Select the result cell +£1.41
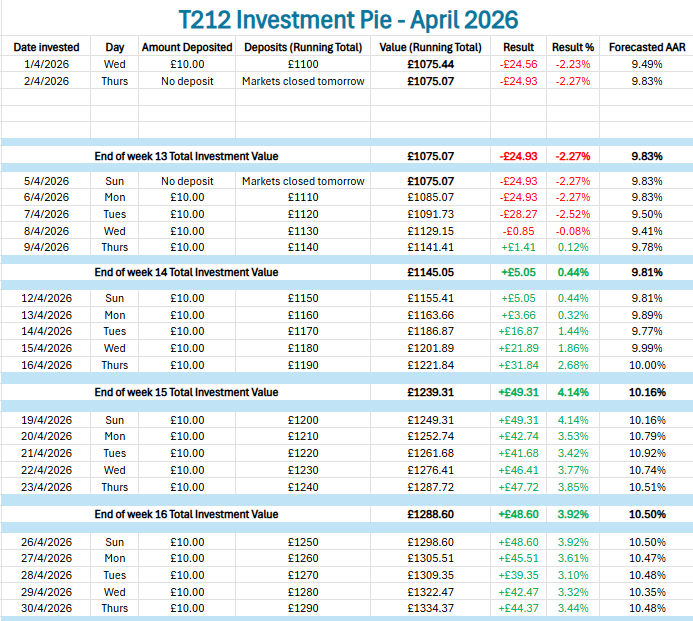 (518, 247)
